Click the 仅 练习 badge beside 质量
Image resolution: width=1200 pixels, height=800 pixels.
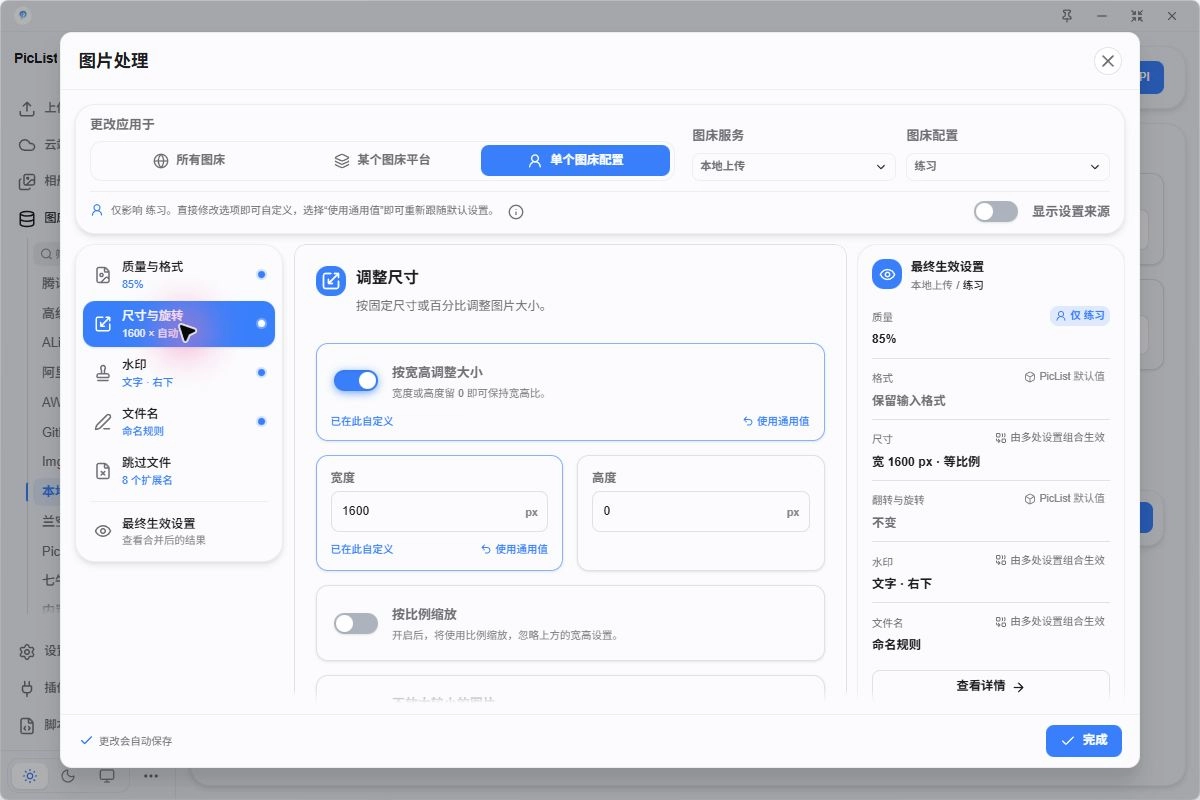click(1080, 315)
